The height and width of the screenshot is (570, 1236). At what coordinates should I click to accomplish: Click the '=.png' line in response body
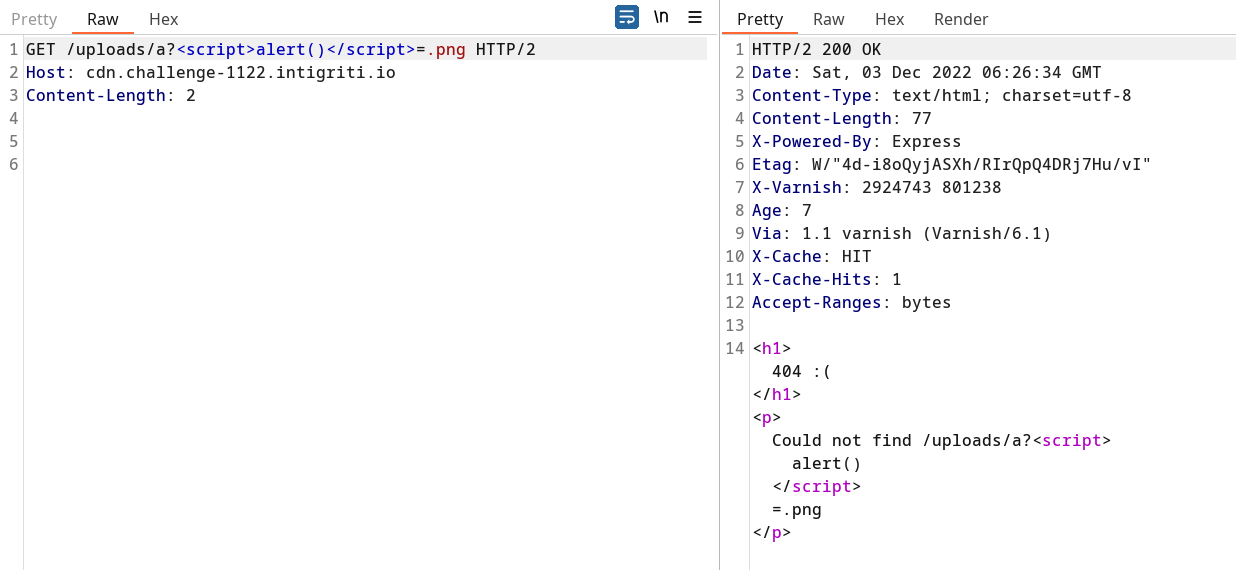pos(797,509)
